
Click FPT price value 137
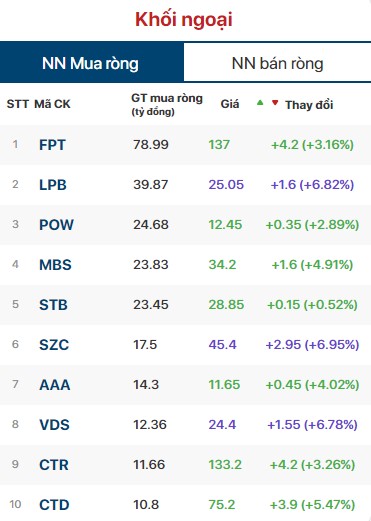[219, 145]
